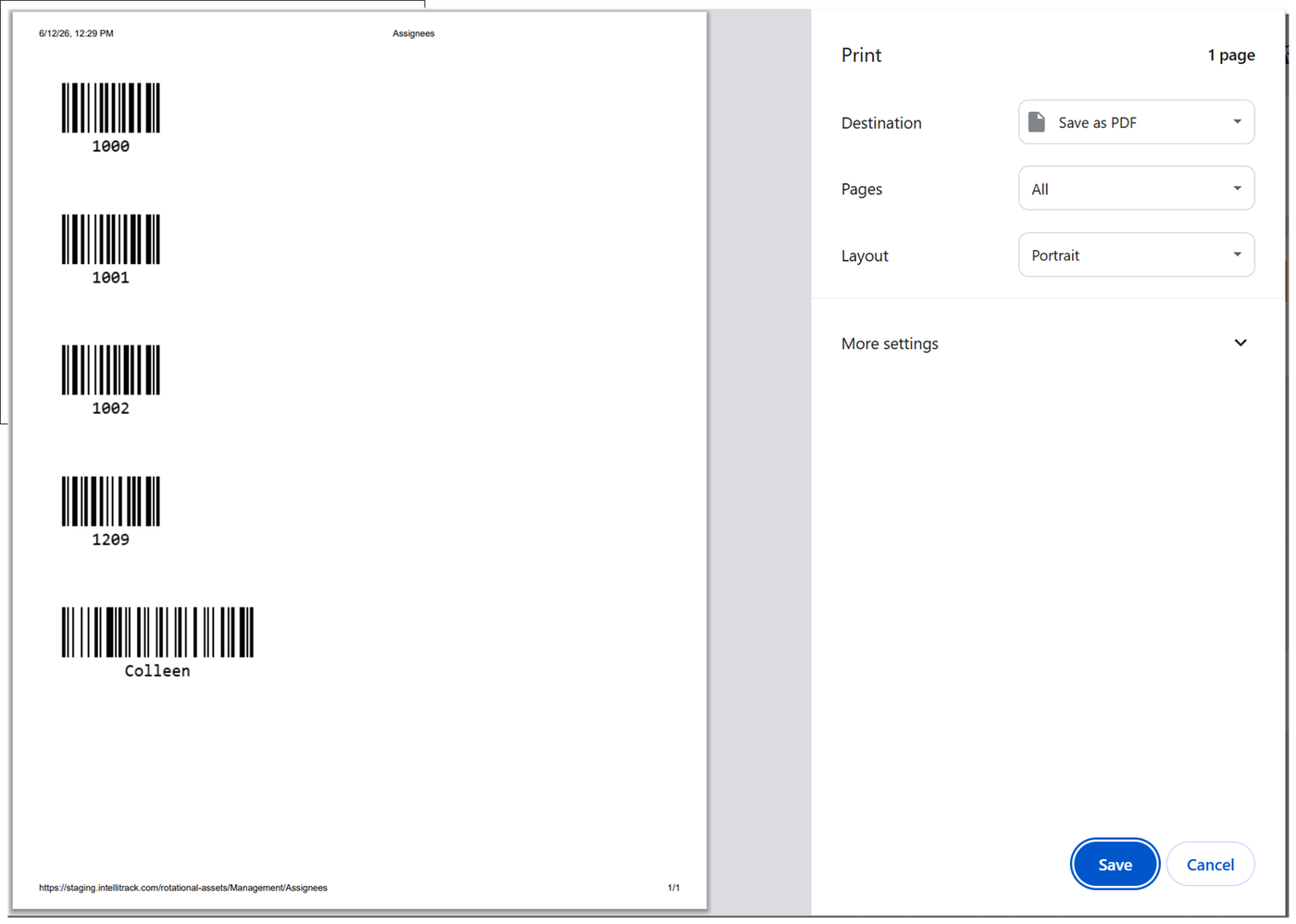The image size is (1296, 924).
Task: Click the barcode labeled Colleen
Action: (x=157, y=632)
